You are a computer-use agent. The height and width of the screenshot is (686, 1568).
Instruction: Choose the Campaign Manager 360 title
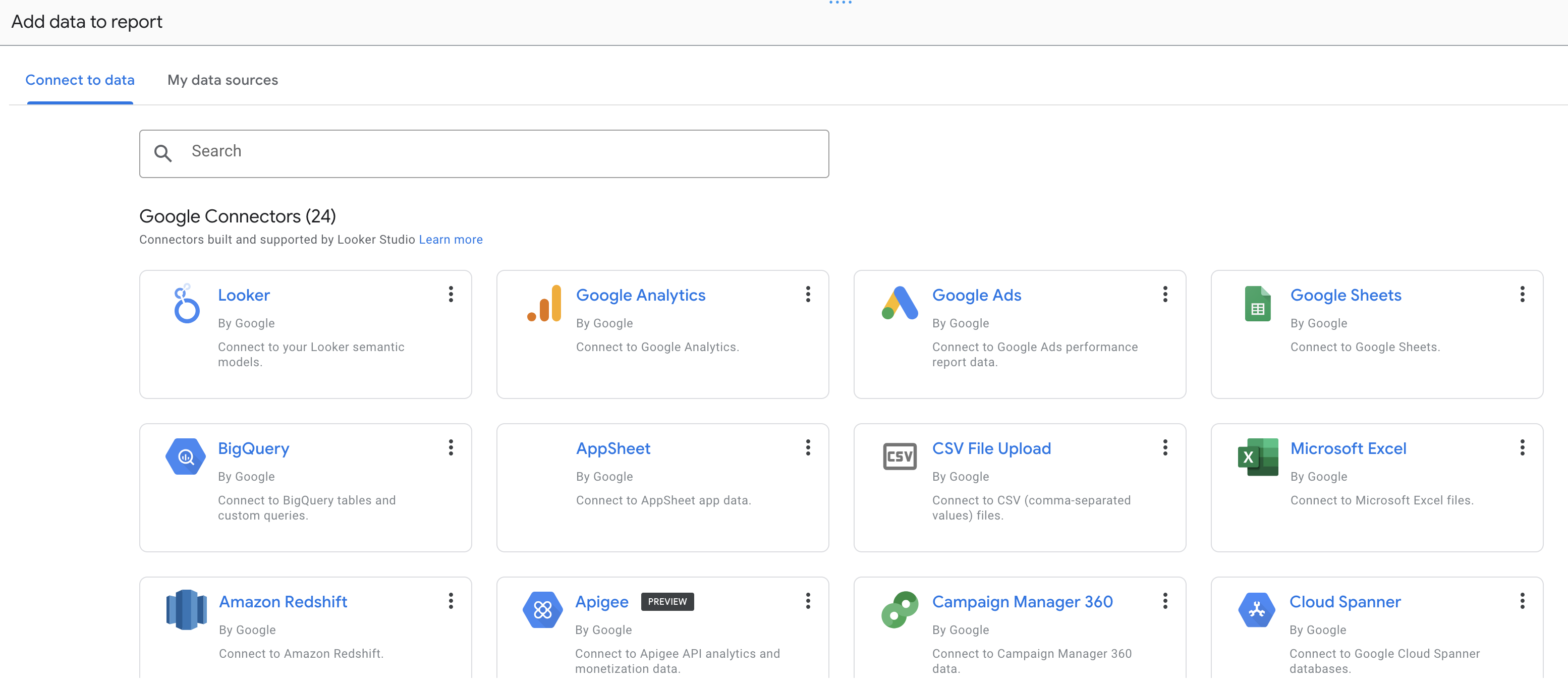pyautogui.click(x=1022, y=602)
